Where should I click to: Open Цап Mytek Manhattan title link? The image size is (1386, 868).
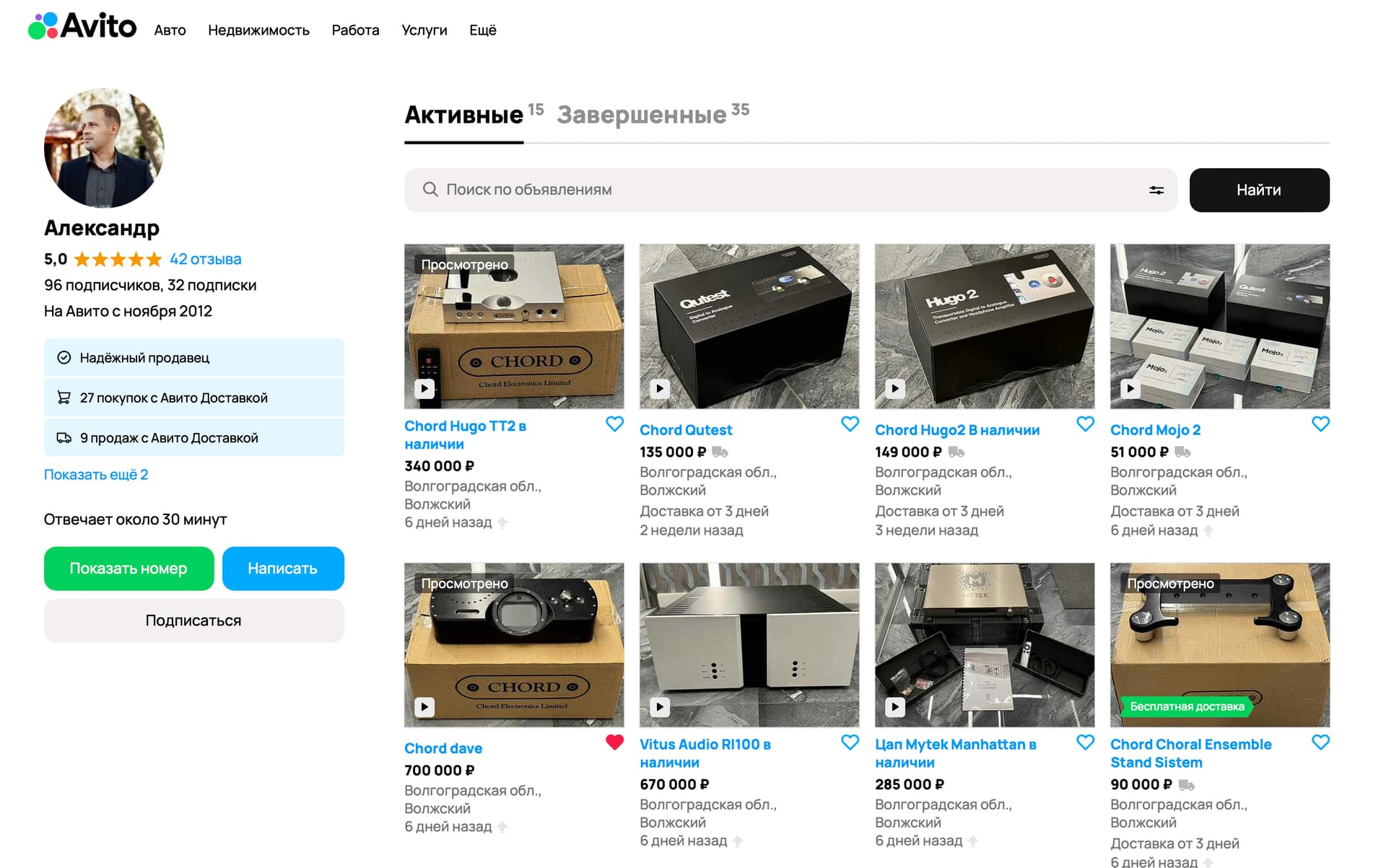(x=955, y=753)
